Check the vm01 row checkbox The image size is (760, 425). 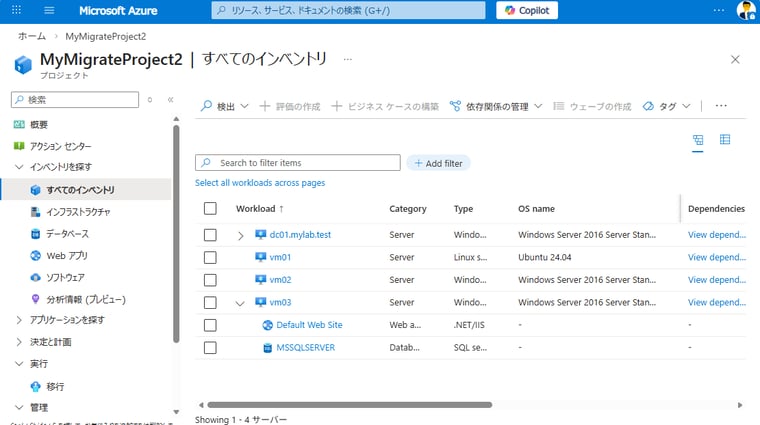click(x=210, y=257)
